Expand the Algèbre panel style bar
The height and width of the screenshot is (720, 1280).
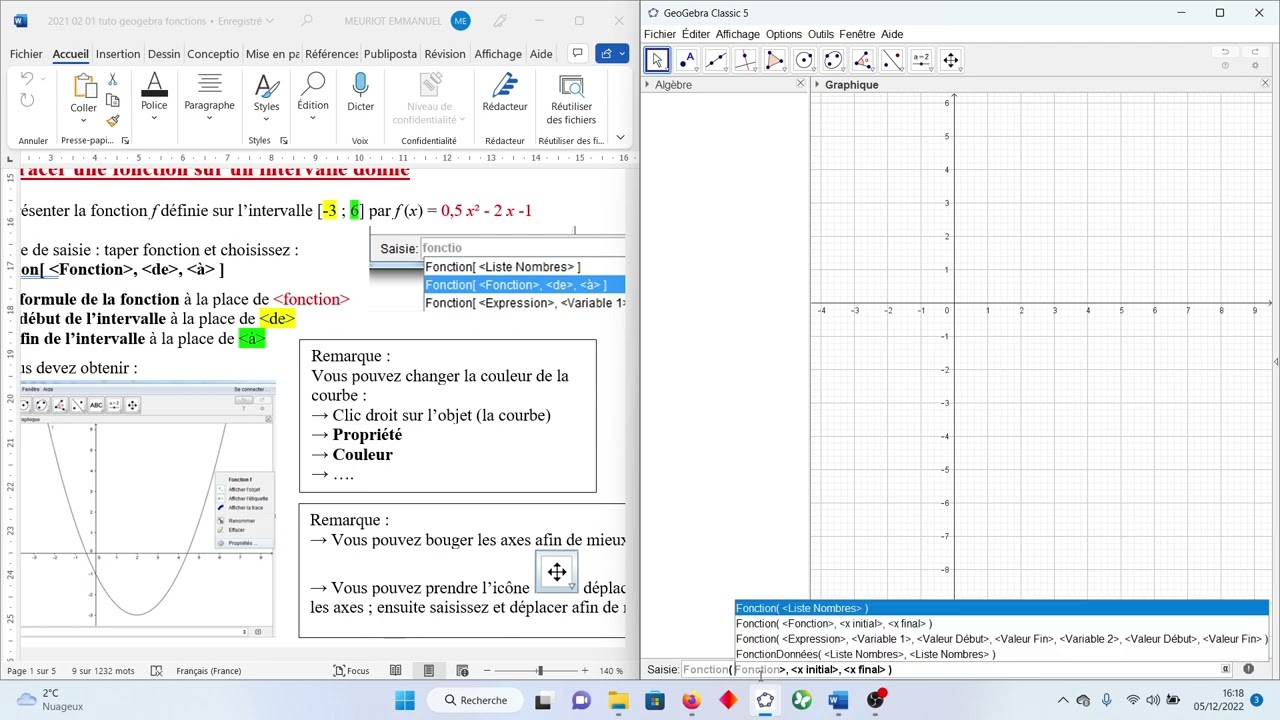coord(648,85)
